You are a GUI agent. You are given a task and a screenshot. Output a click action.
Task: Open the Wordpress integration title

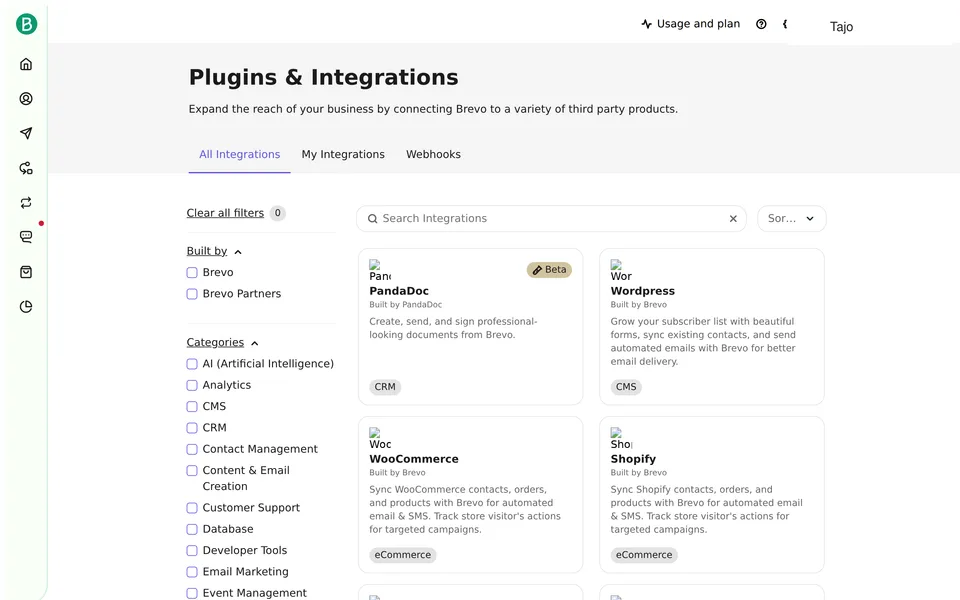642,291
